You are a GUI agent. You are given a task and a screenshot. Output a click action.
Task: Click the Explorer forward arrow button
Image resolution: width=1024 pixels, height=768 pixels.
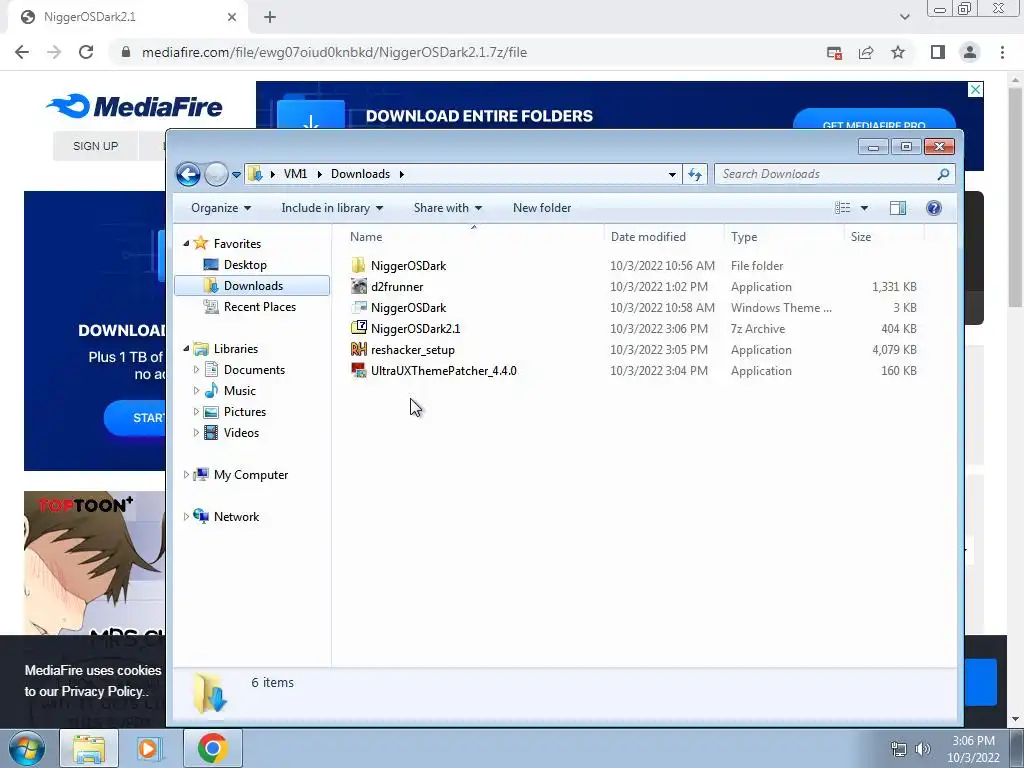point(216,174)
